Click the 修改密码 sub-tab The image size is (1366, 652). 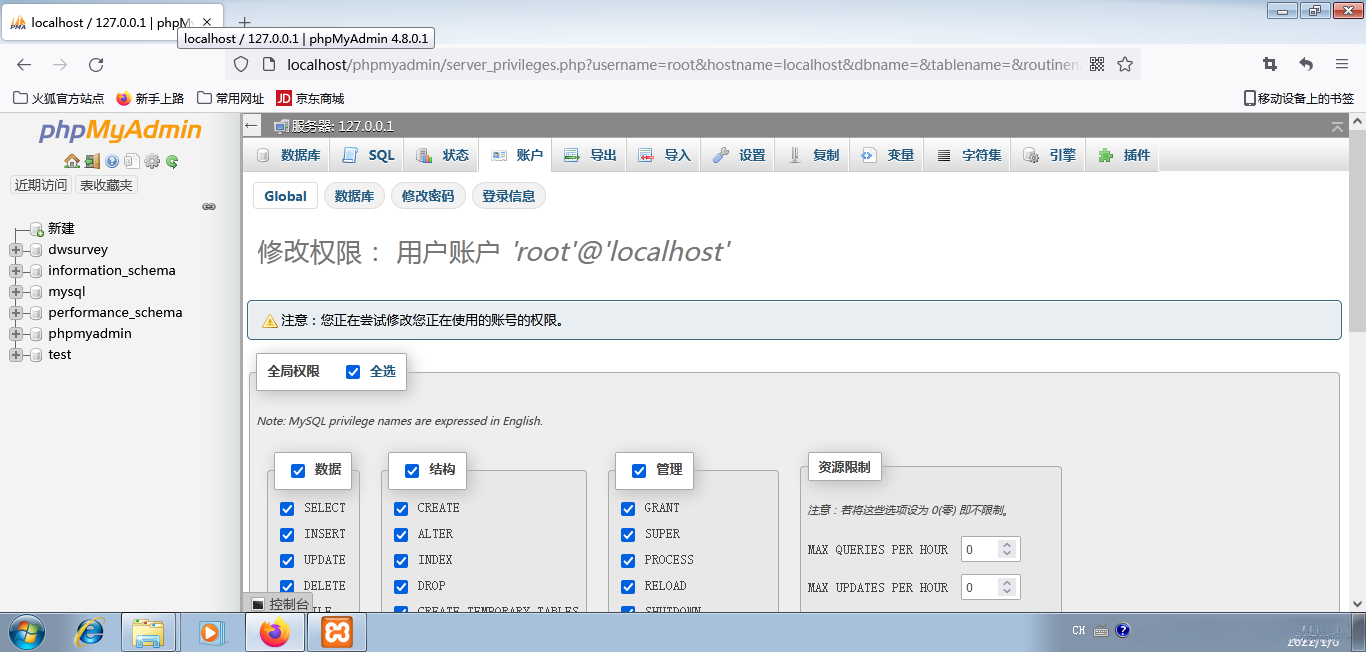click(428, 196)
